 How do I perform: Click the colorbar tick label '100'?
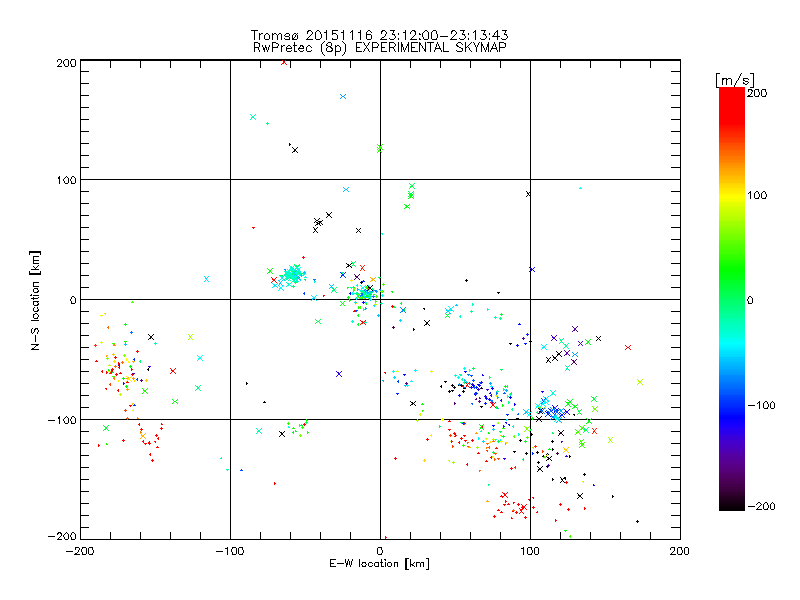pyautogui.click(x=757, y=195)
